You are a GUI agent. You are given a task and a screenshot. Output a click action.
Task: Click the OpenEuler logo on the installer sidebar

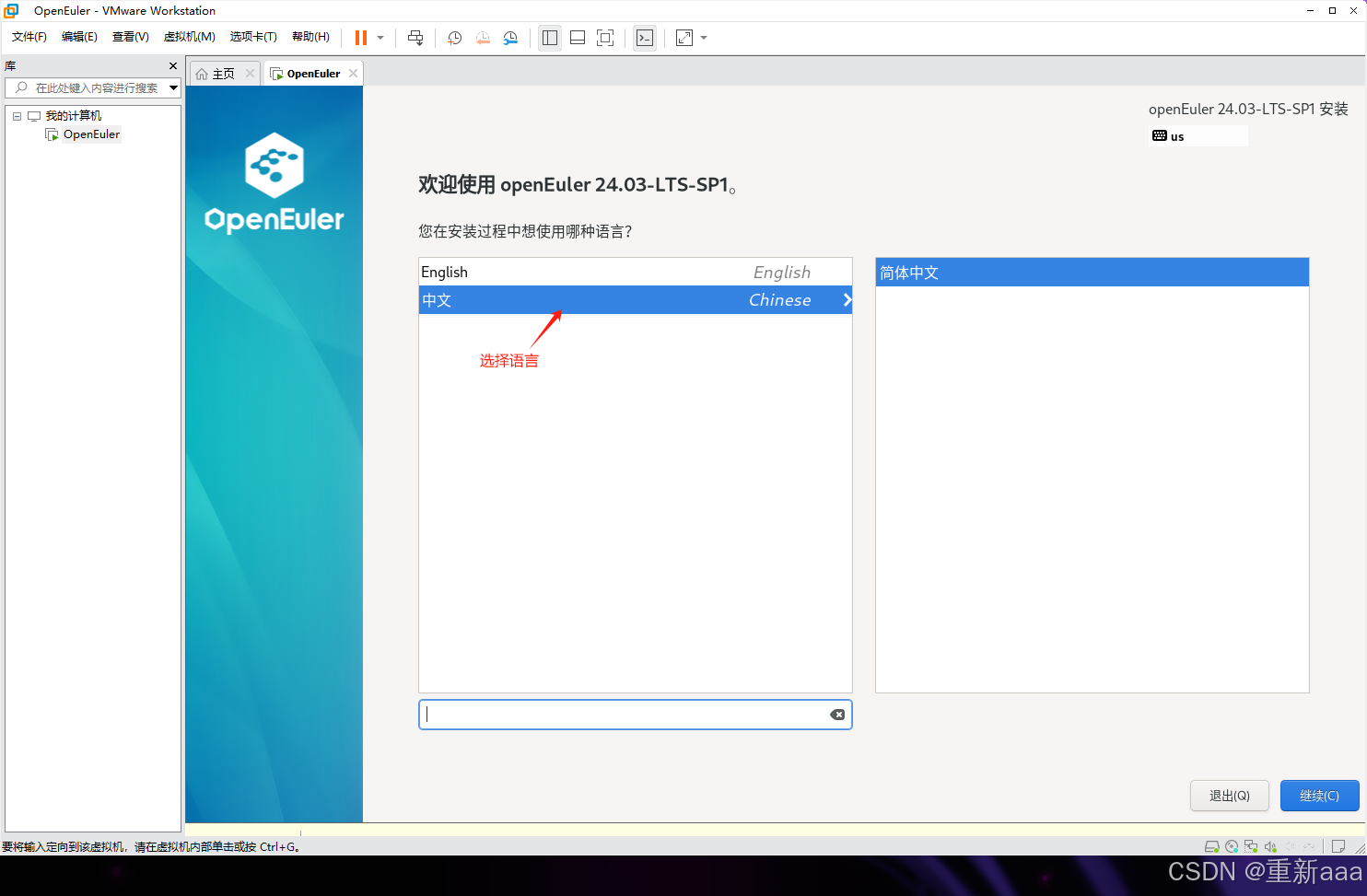tap(275, 182)
